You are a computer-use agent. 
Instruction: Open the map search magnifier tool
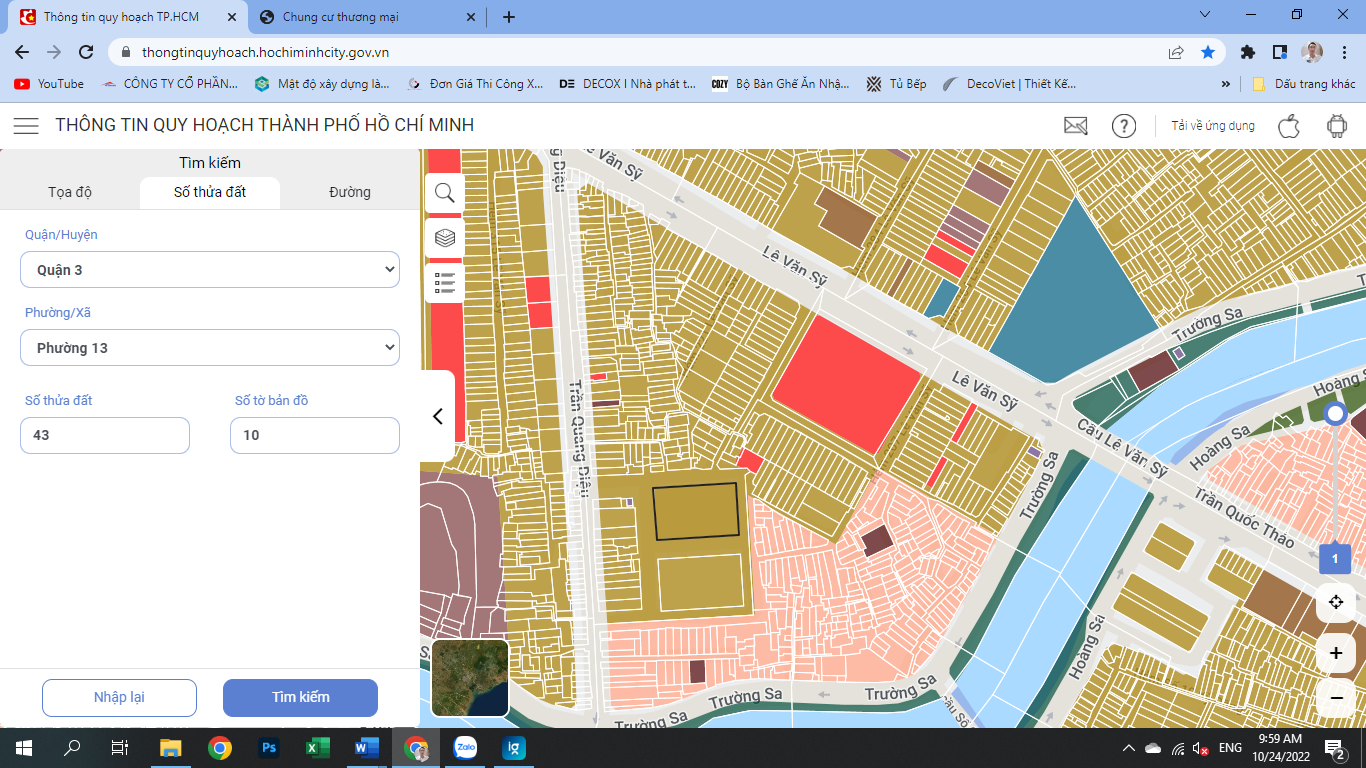tap(445, 192)
